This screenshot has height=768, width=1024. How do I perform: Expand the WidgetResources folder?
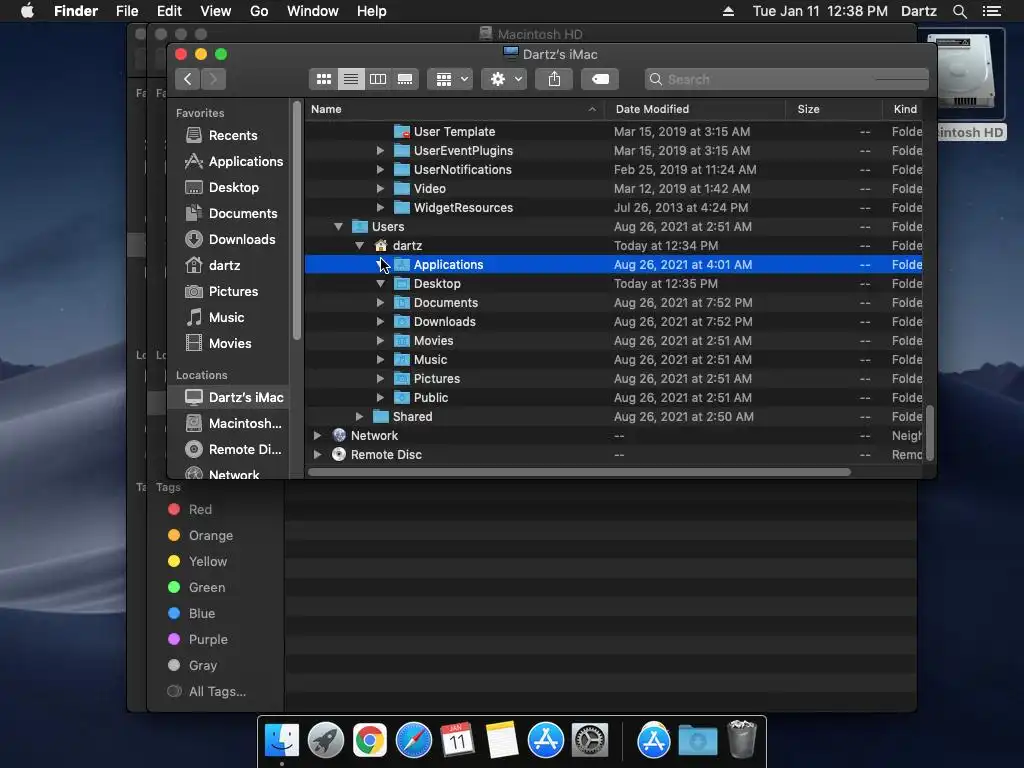380,208
